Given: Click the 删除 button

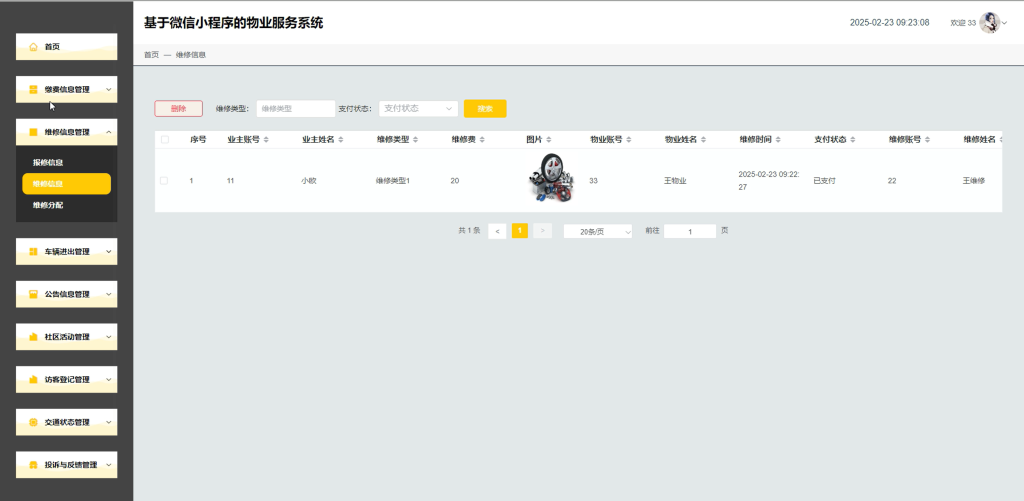Looking at the screenshot, I should [x=178, y=108].
